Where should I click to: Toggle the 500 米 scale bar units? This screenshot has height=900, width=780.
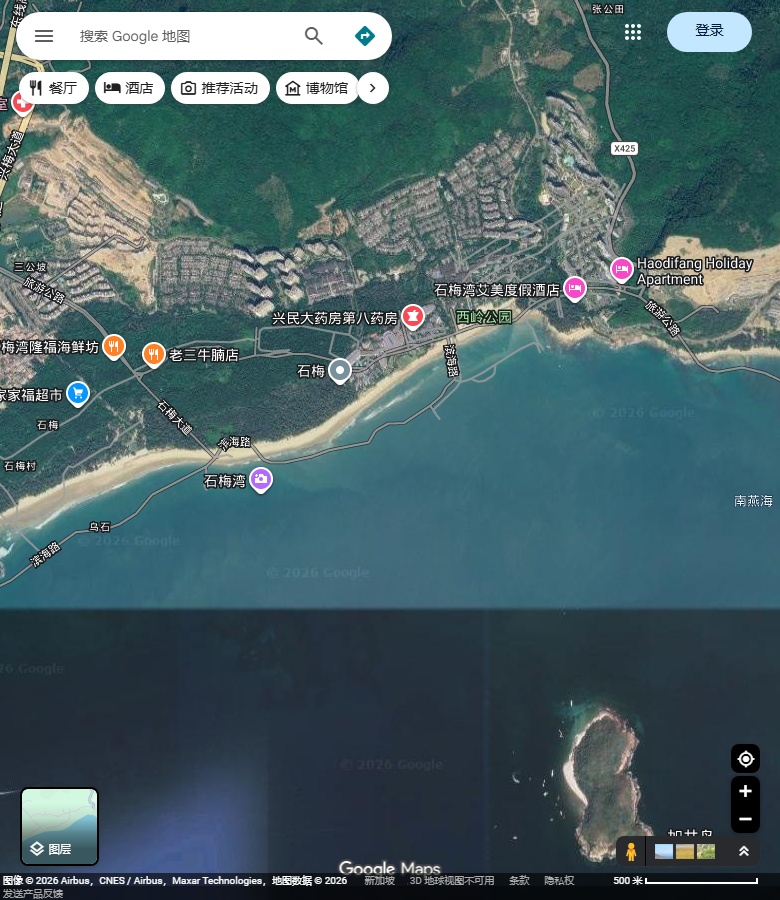685,880
